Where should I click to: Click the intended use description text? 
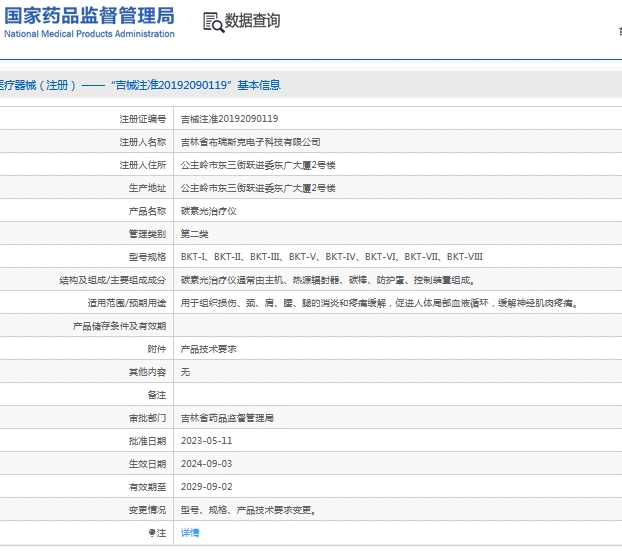pos(380,303)
